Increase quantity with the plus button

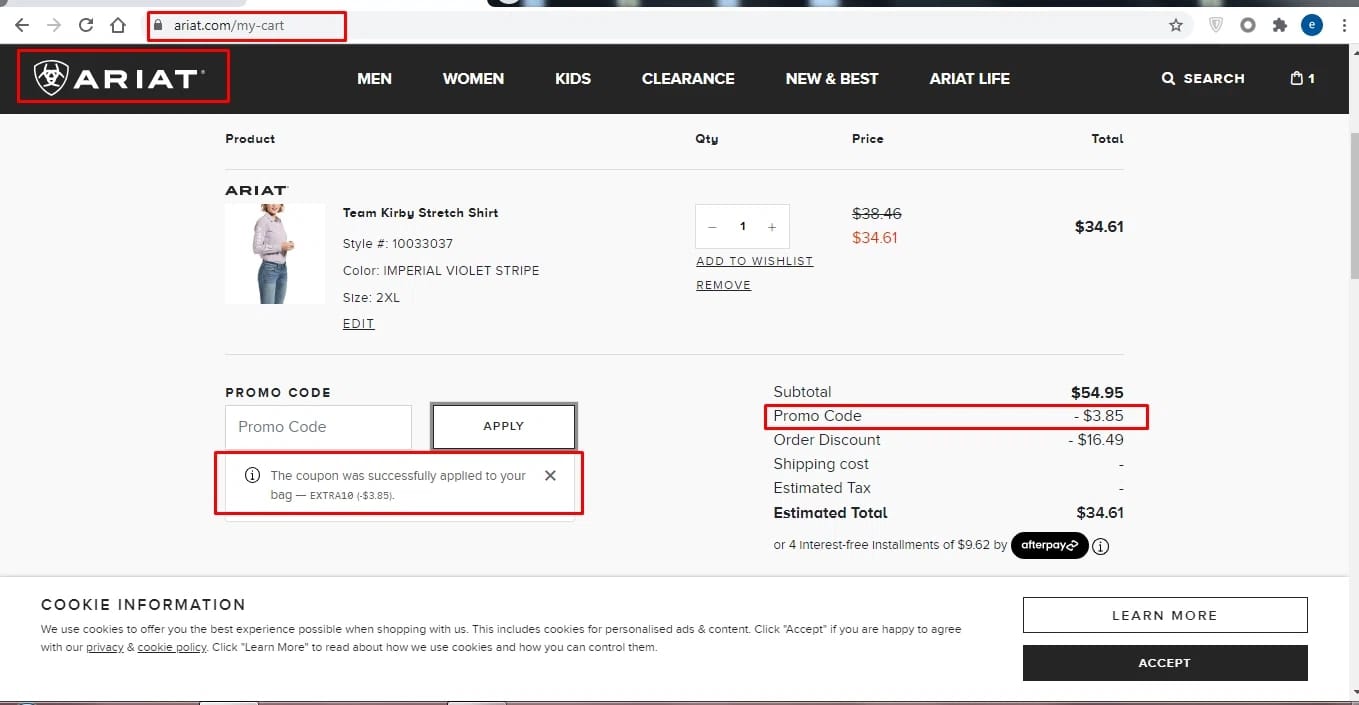pos(772,227)
